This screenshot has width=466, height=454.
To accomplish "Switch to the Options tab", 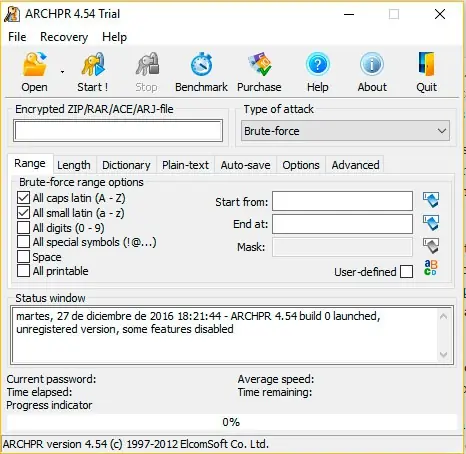I will tap(301, 165).
